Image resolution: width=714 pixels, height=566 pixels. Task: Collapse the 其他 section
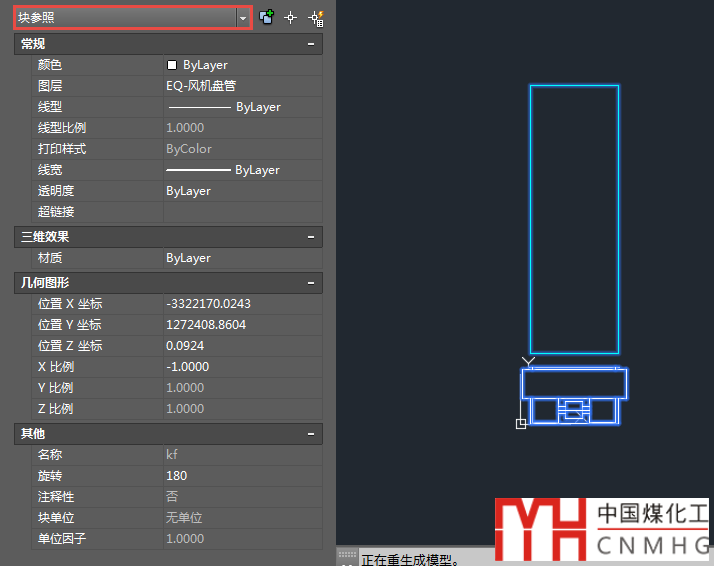pos(312,434)
